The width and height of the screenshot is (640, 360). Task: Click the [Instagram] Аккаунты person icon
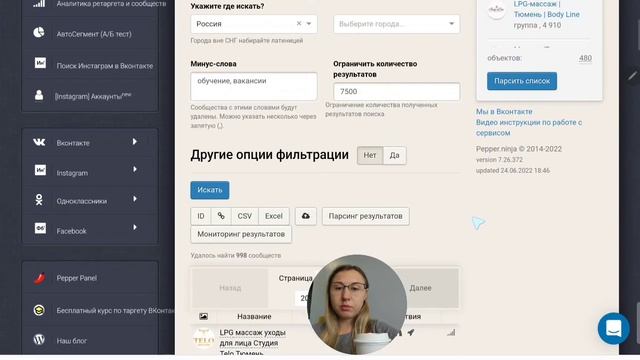click(39, 95)
